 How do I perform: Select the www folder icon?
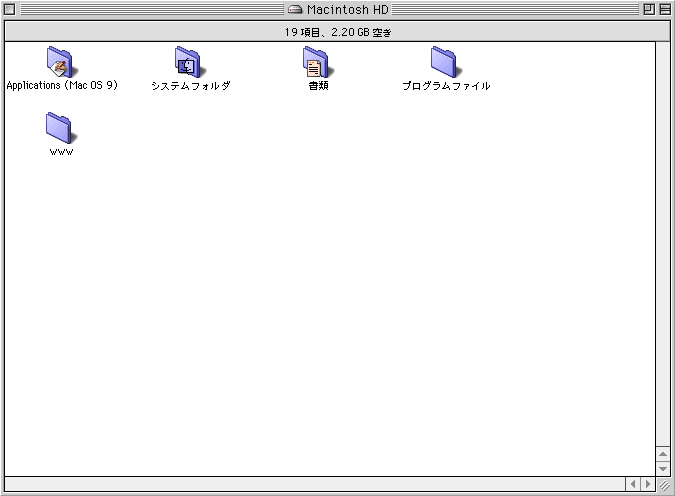[x=60, y=128]
